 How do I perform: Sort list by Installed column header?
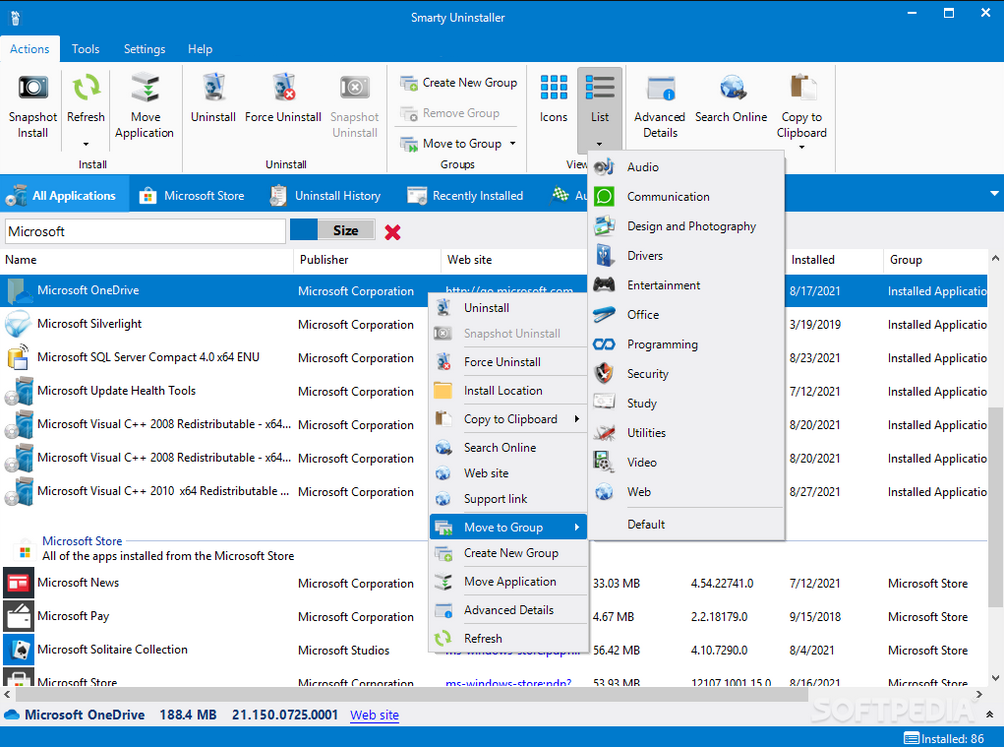click(x=834, y=260)
